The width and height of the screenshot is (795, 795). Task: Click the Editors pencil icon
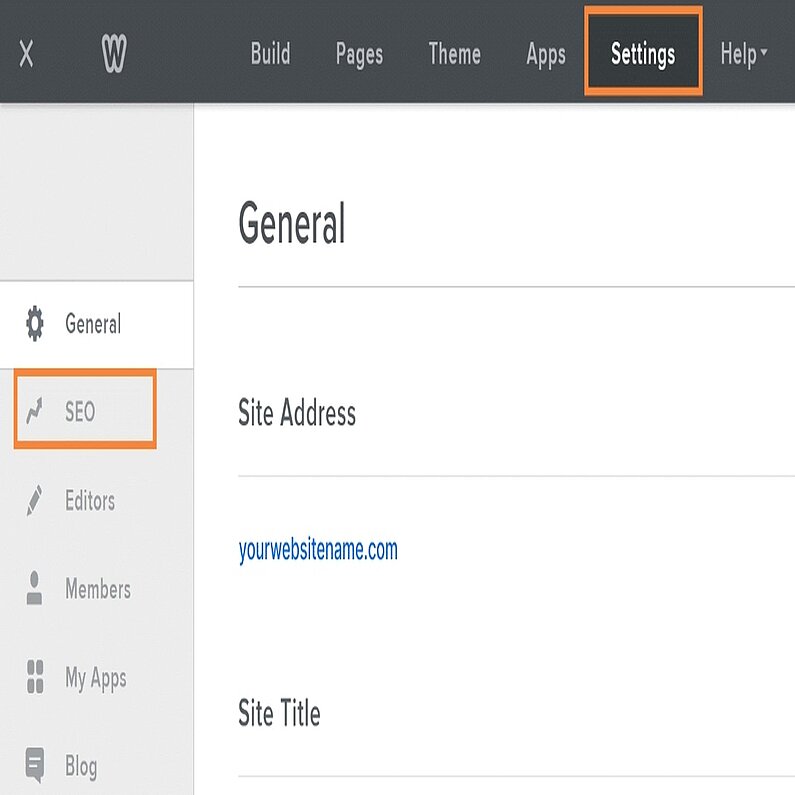35,500
